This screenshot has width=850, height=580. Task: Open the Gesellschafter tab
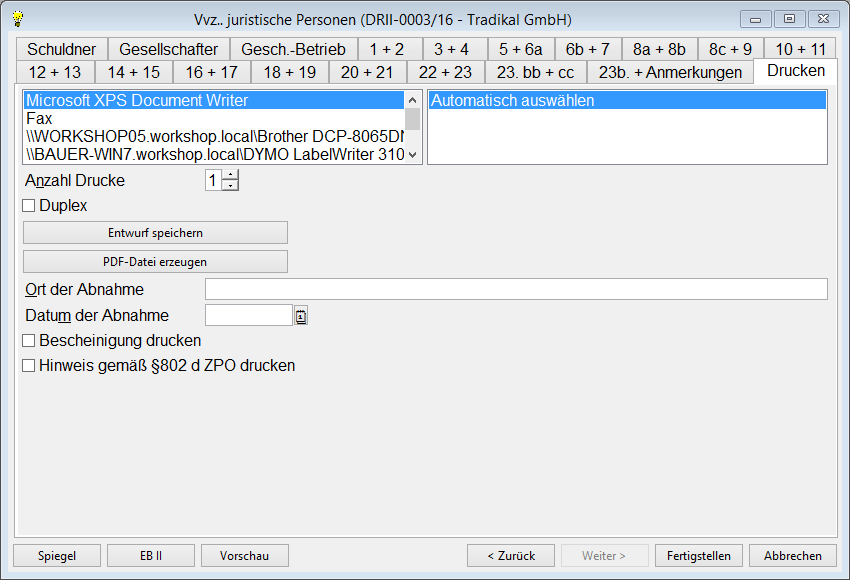click(x=168, y=49)
